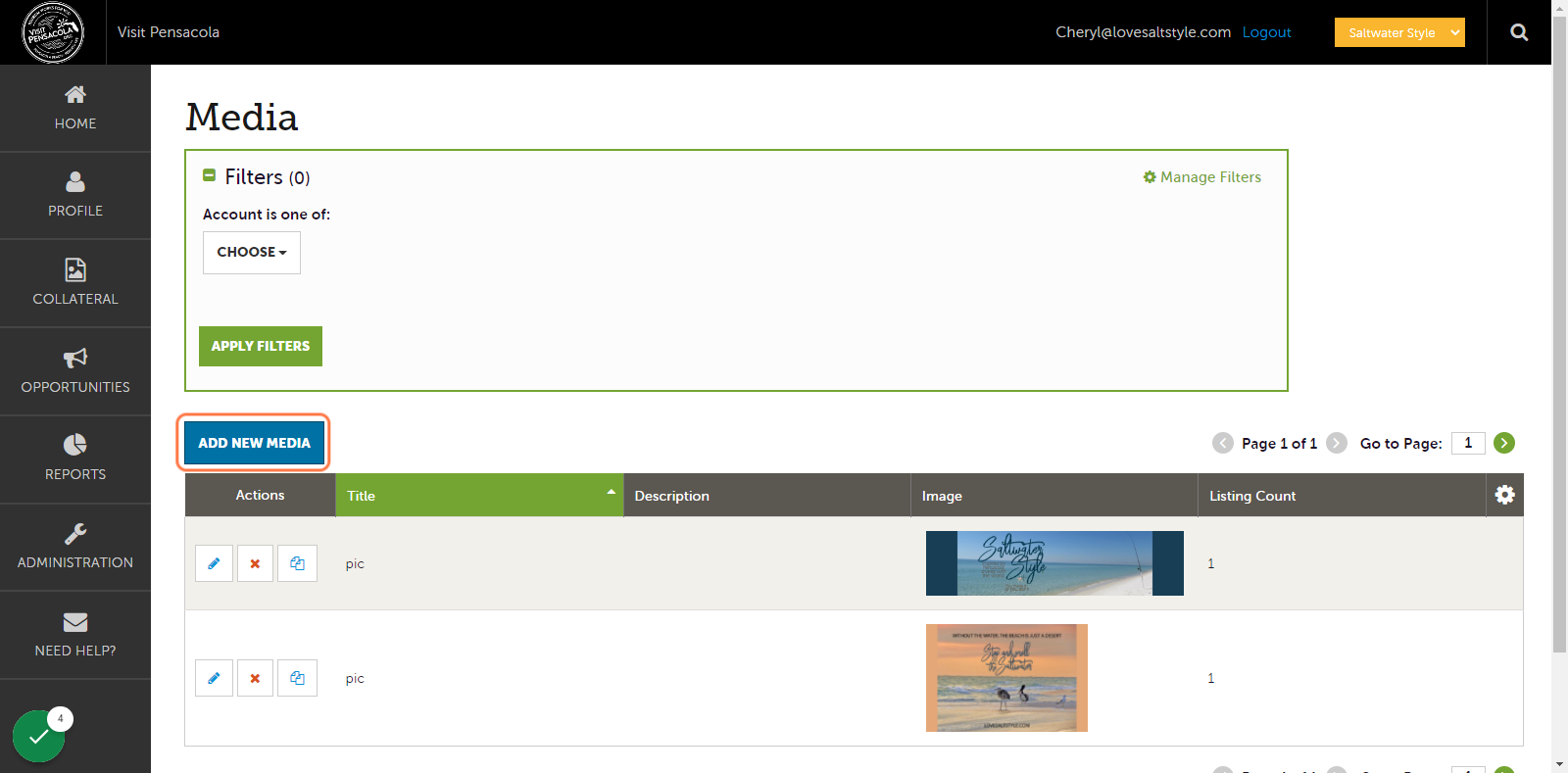
Task: Go to next page gray arrow
Action: point(1337,443)
